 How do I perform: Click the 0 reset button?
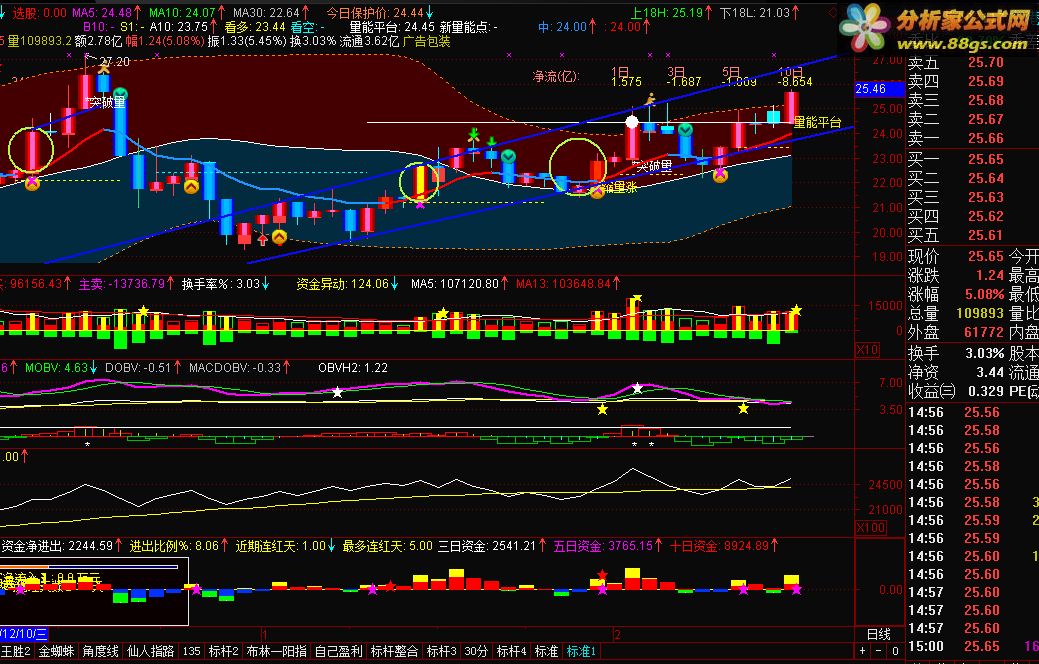[895, 651]
